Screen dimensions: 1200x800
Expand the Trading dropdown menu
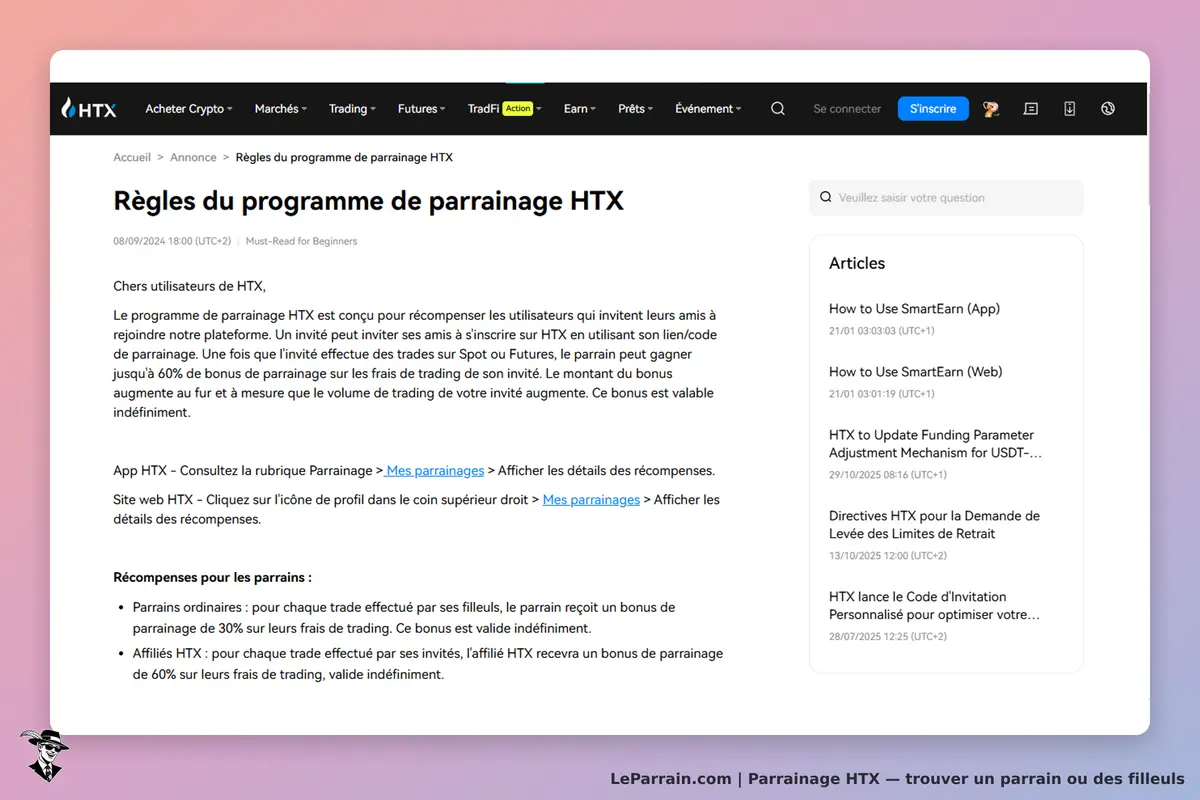pos(352,109)
